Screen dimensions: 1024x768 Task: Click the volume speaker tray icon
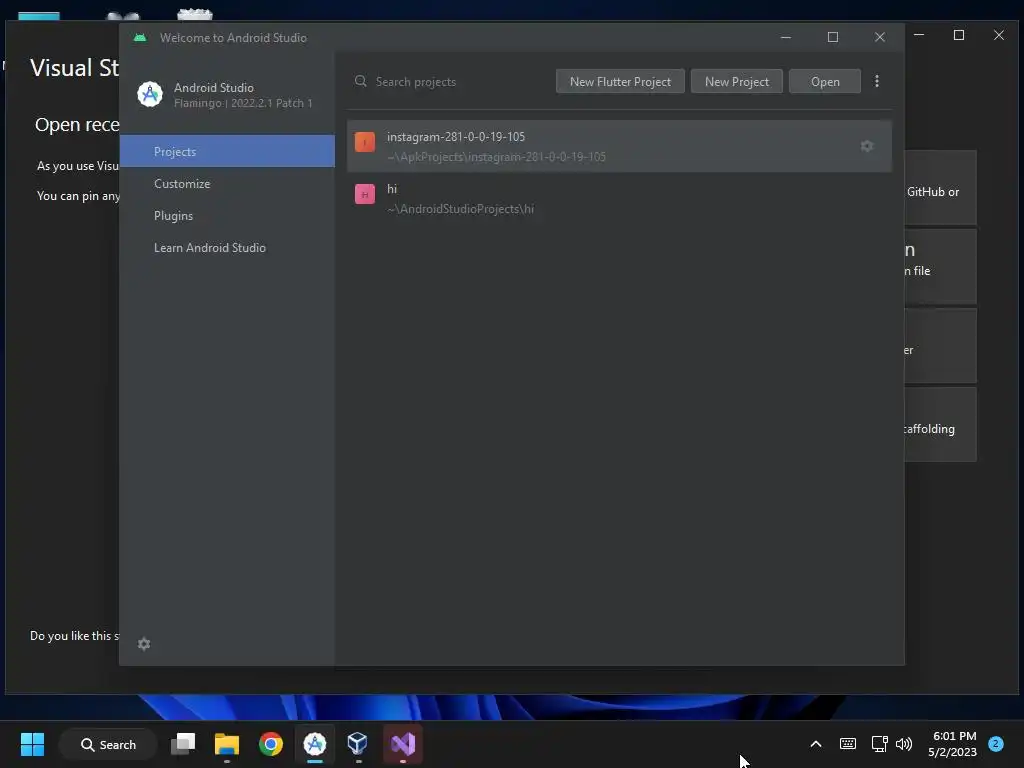tap(904, 744)
